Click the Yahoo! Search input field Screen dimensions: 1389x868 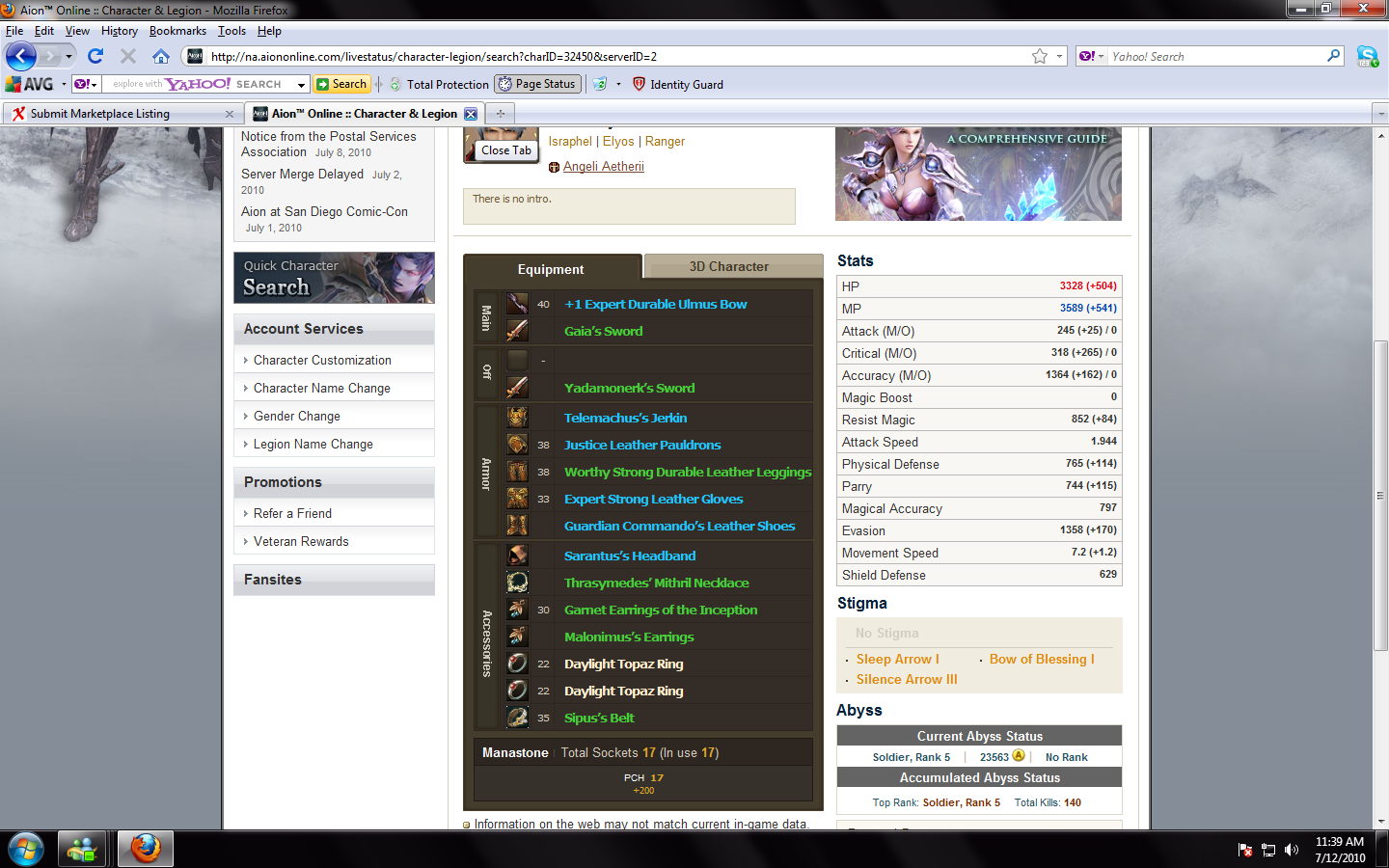[x=1215, y=57]
